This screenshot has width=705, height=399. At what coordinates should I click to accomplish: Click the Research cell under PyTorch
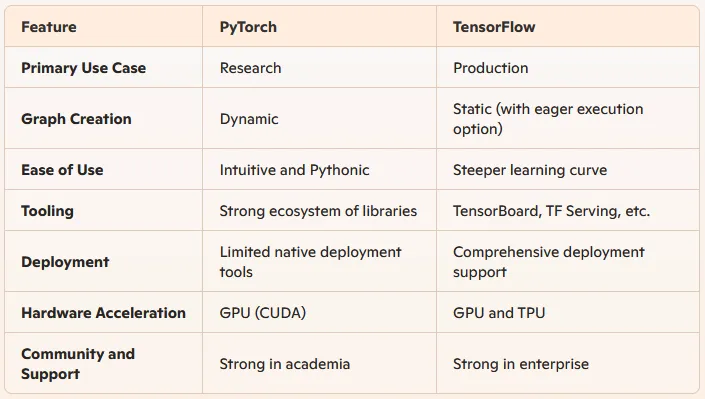pos(250,68)
